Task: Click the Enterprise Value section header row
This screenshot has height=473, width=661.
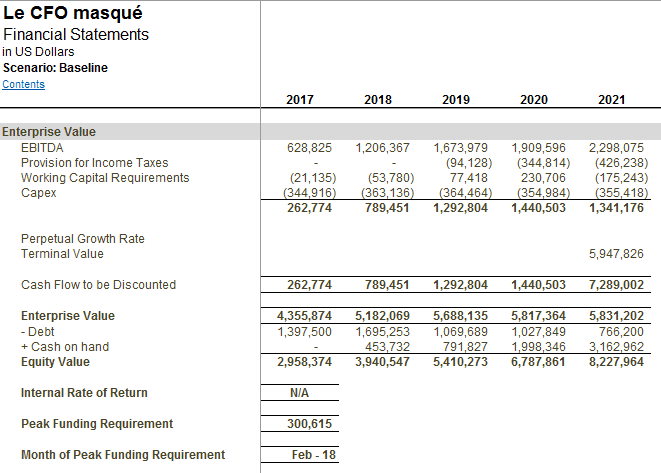Action: pos(49,132)
